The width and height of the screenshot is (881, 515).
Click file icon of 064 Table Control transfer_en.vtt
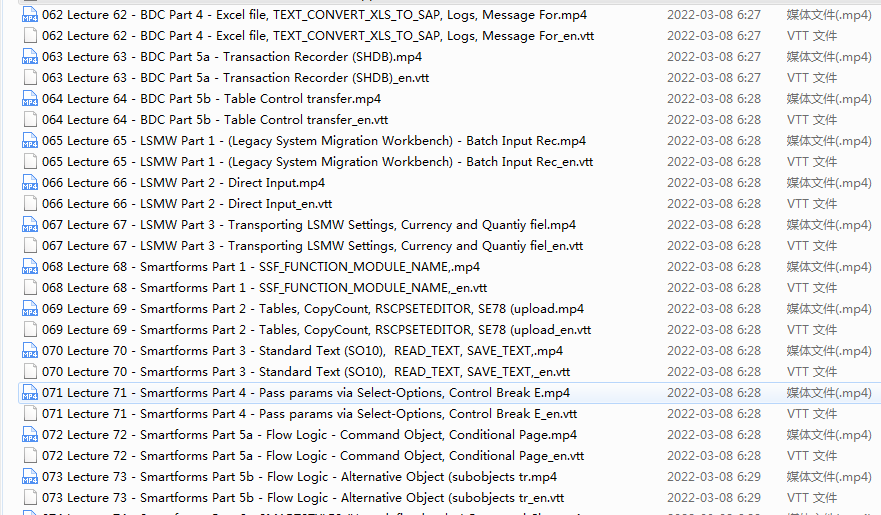pos(30,120)
